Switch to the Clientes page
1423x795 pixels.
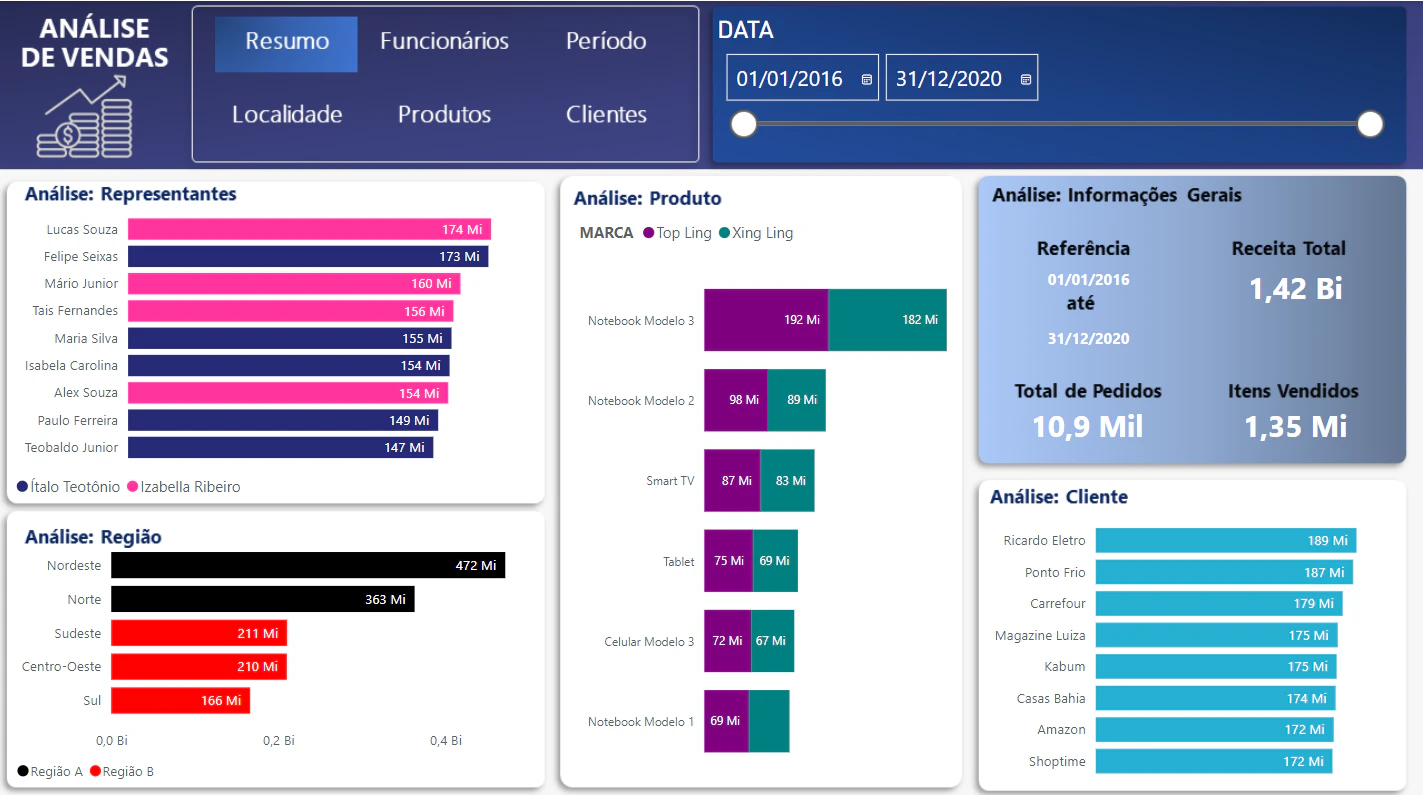click(x=606, y=114)
